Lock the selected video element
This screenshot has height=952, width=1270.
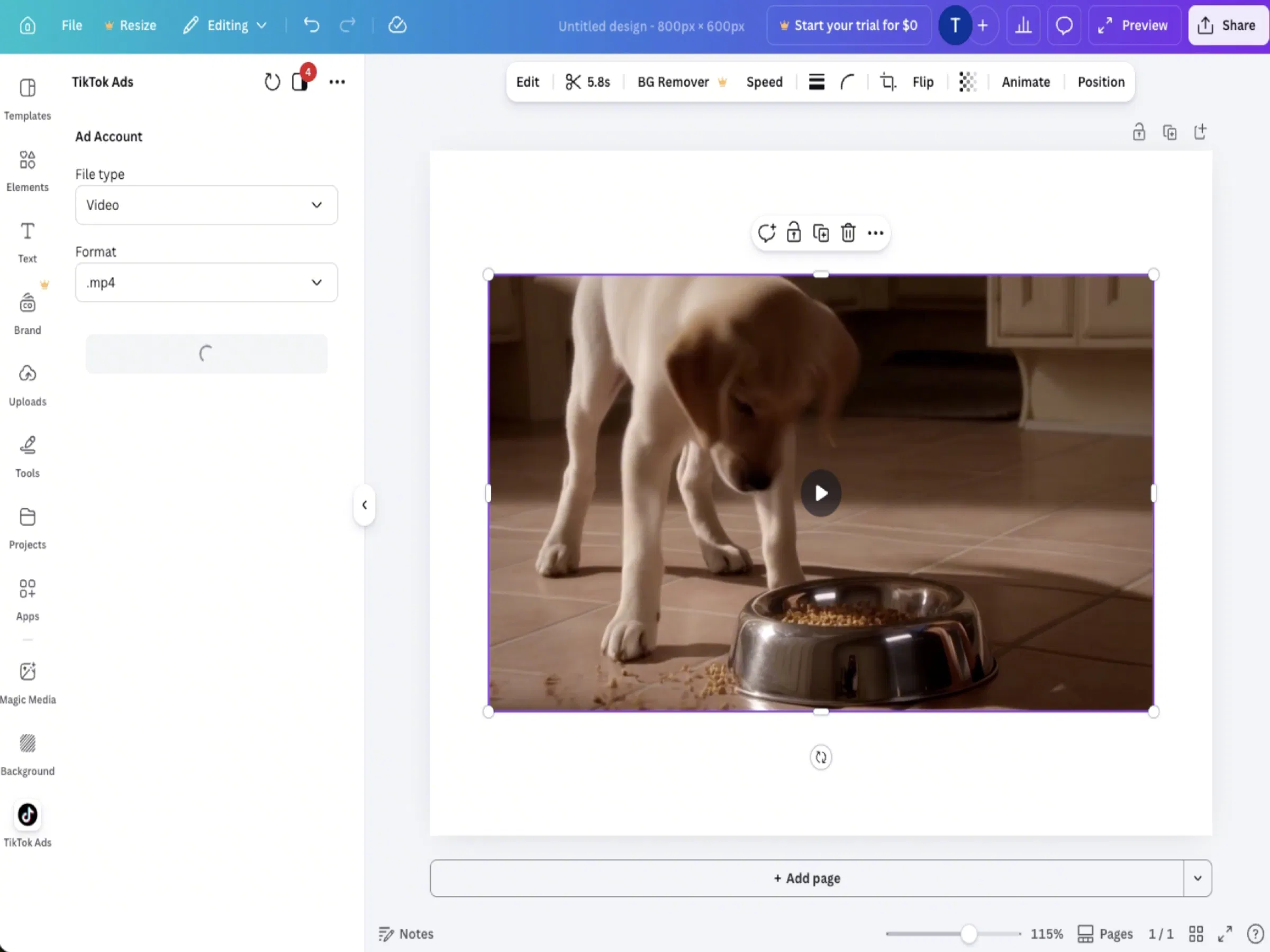pyautogui.click(x=793, y=232)
